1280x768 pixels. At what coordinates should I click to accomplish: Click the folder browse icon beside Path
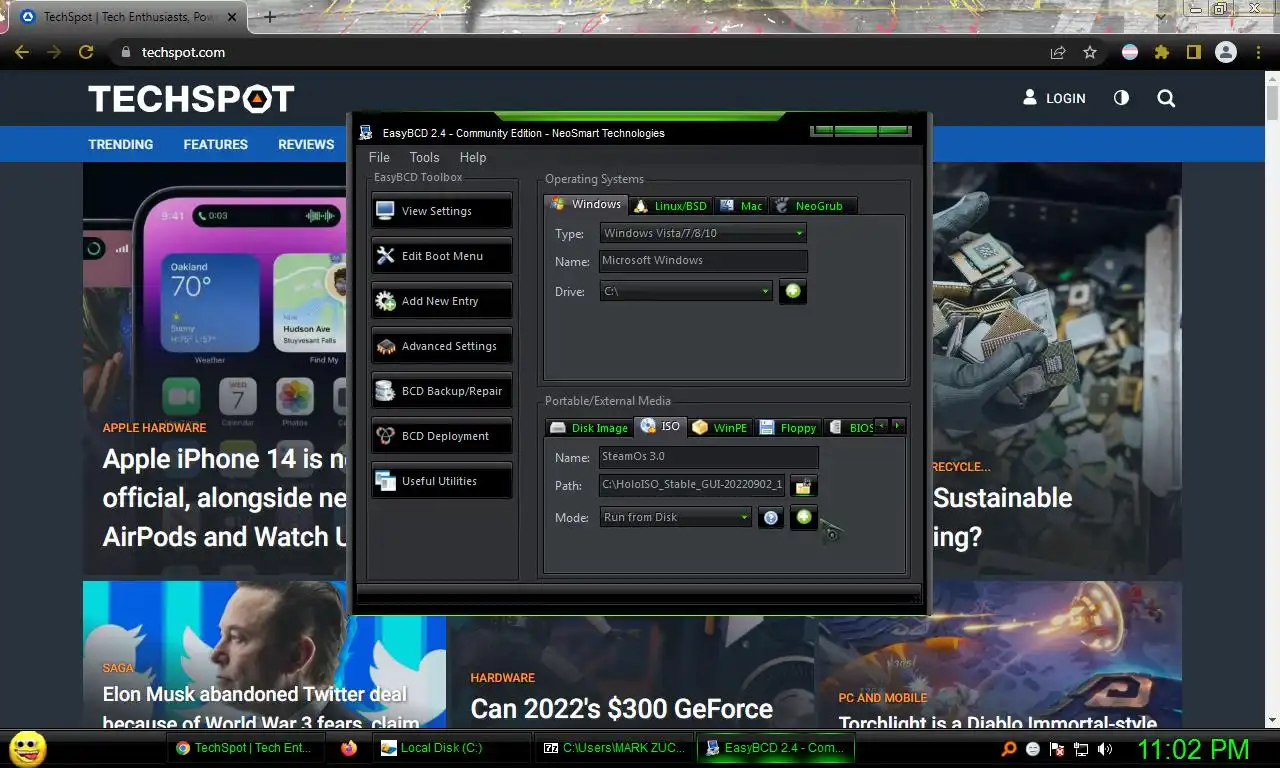point(804,486)
